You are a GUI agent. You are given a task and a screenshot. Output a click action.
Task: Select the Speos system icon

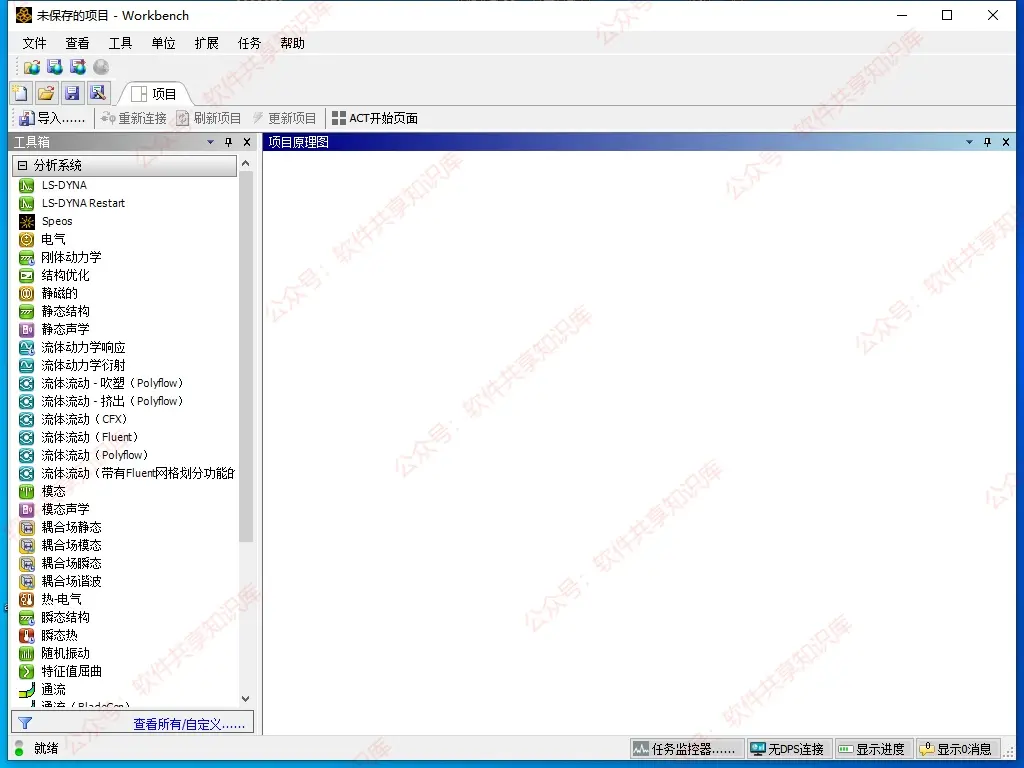coord(26,221)
